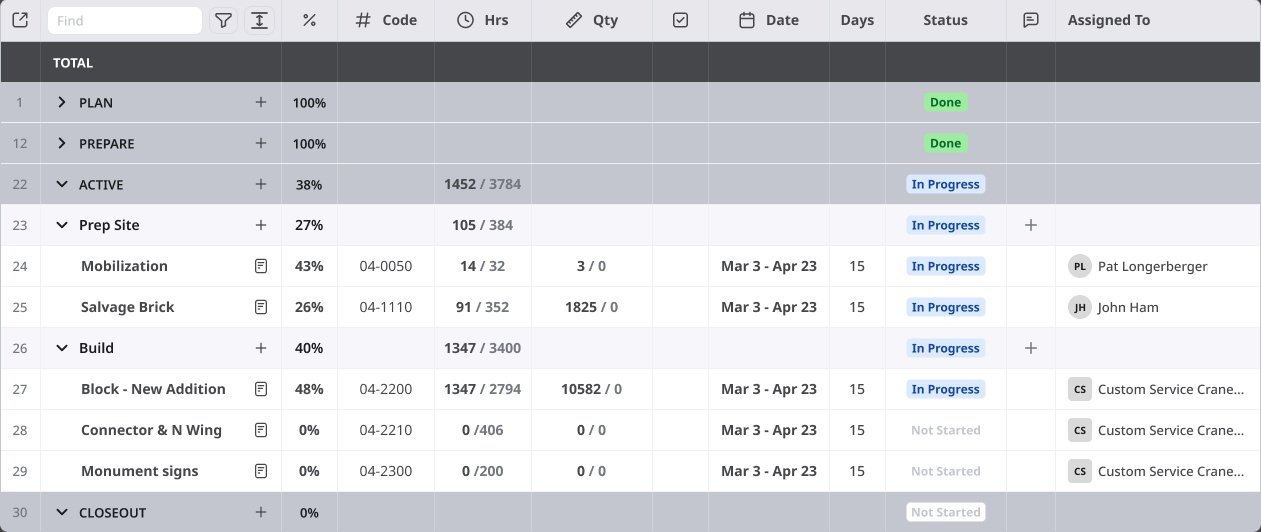The width and height of the screenshot is (1261, 532).
Task: Toggle the collapse rows height icon
Action: point(259,20)
